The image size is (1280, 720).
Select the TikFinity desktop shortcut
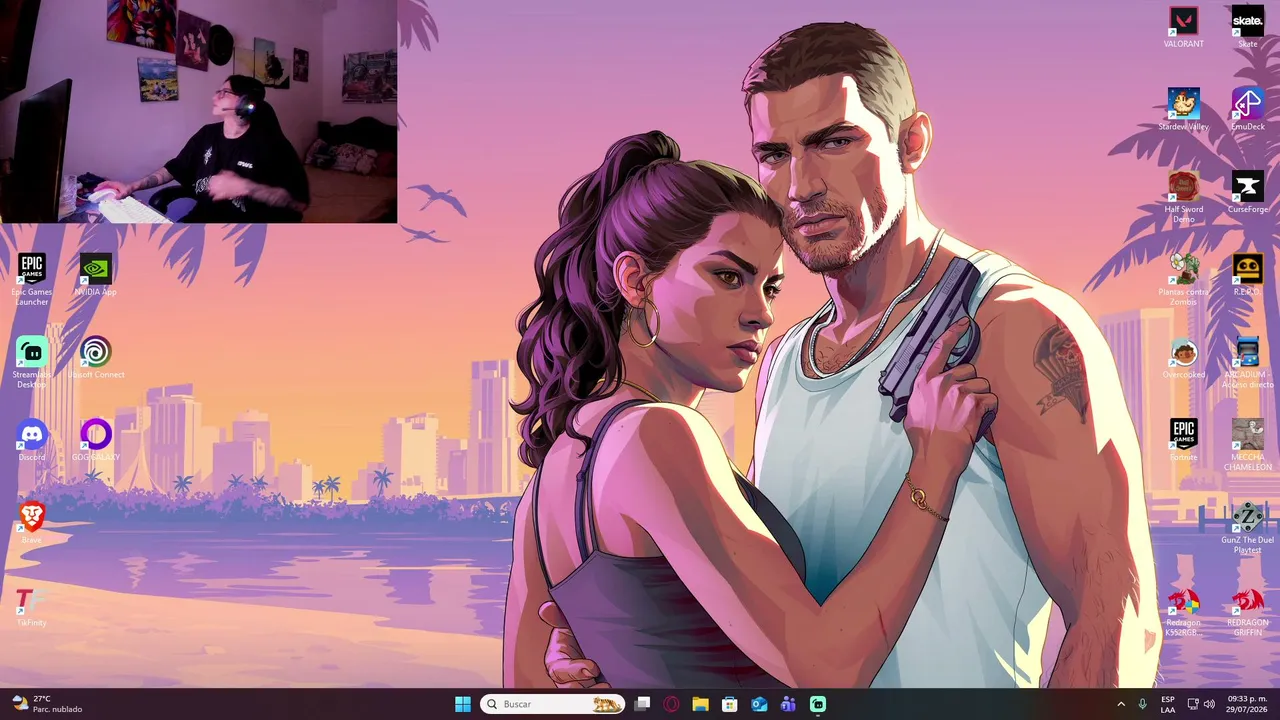32,606
